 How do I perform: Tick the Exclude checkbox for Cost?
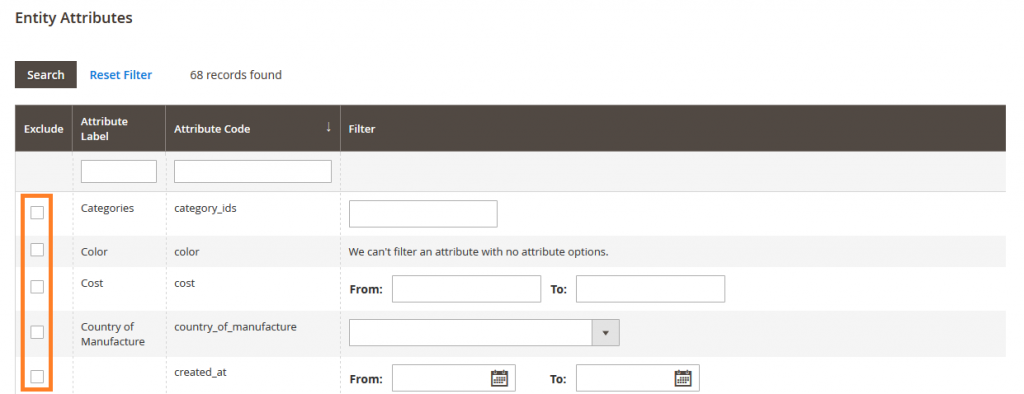[37, 287]
